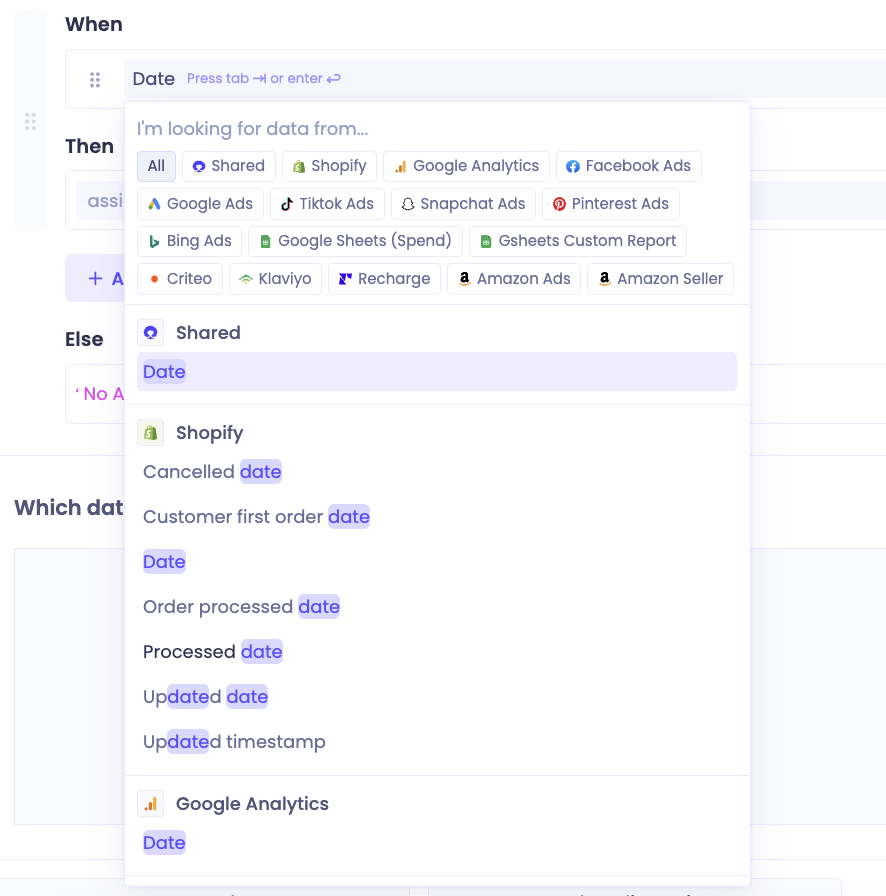886x896 pixels.
Task: Pick Customer first order date option
Action: pyautogui.click(x=256, y=517)
